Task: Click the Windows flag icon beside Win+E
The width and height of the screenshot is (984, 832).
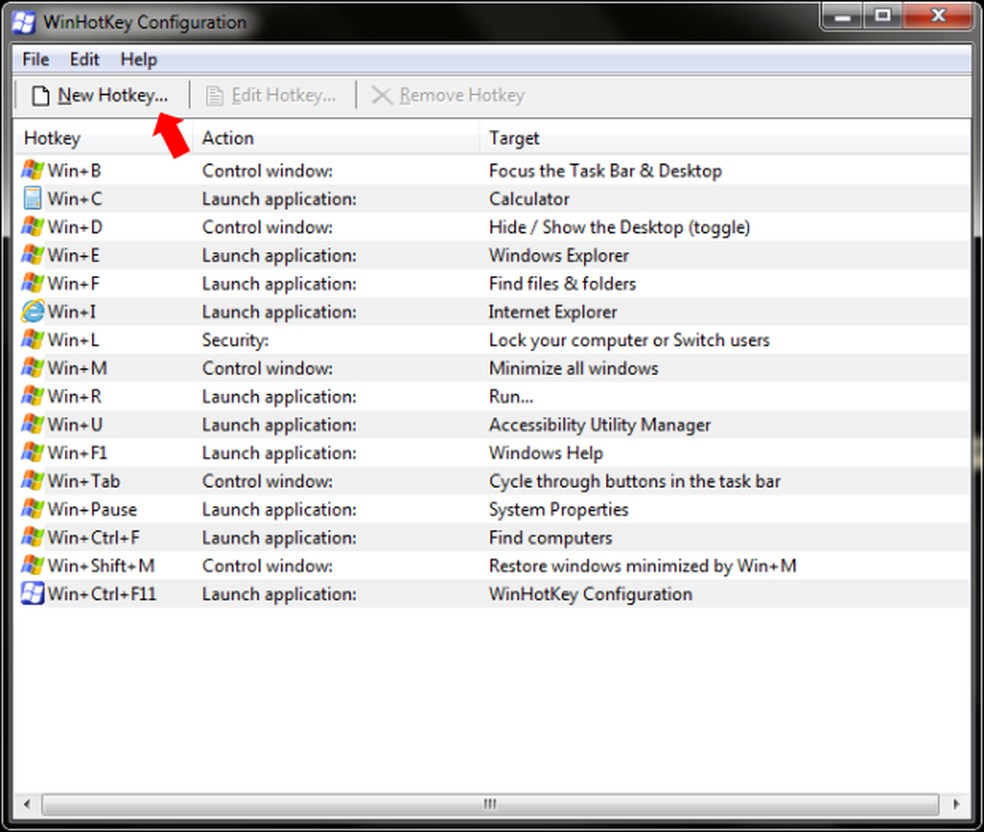Action: click(x=32, y=256)
